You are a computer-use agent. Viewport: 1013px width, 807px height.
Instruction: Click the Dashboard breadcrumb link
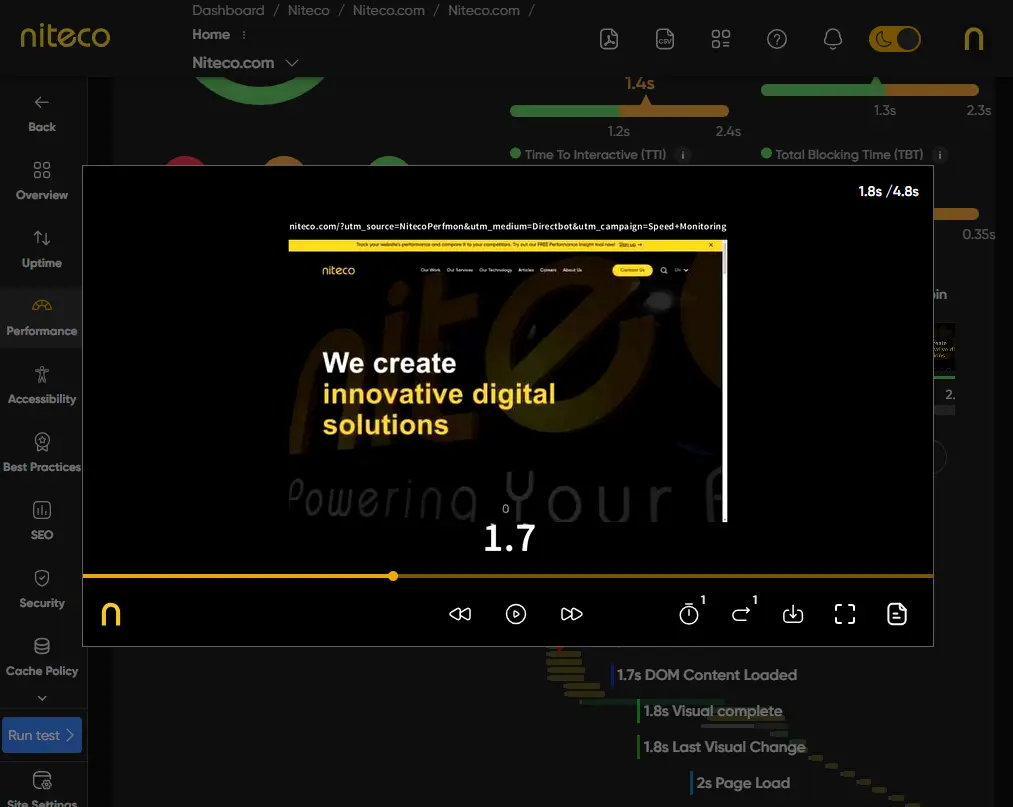click(228, 10)
